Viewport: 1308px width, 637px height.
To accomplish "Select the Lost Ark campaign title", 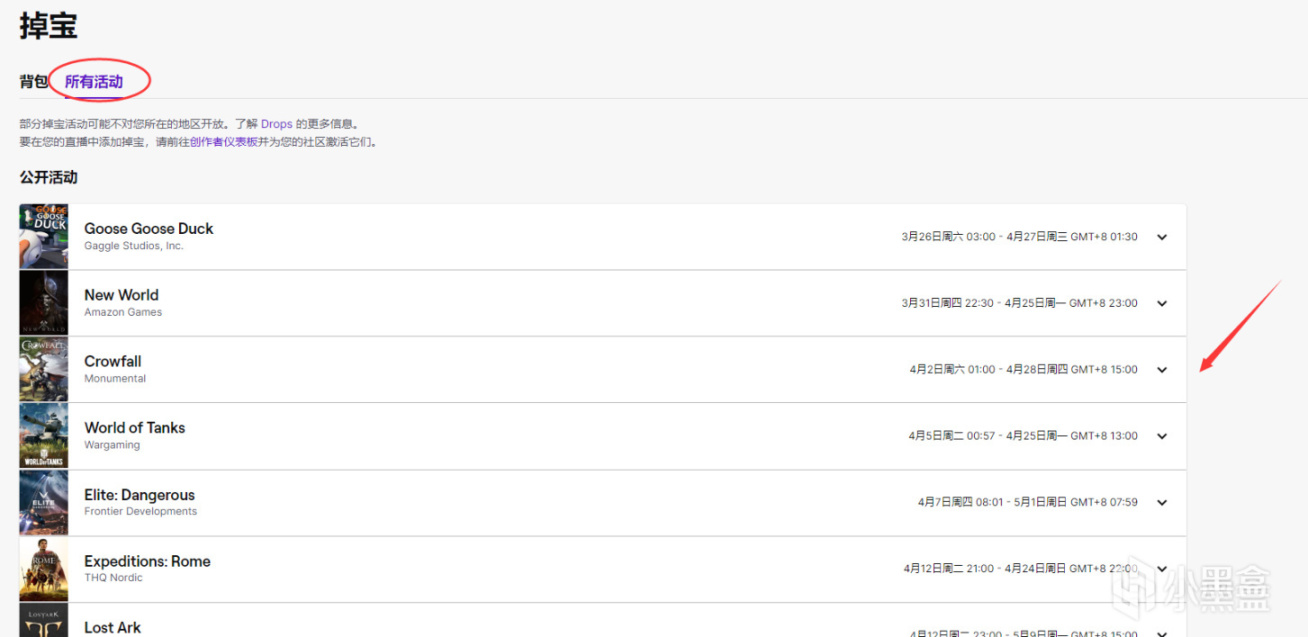I will coord(113,627).
